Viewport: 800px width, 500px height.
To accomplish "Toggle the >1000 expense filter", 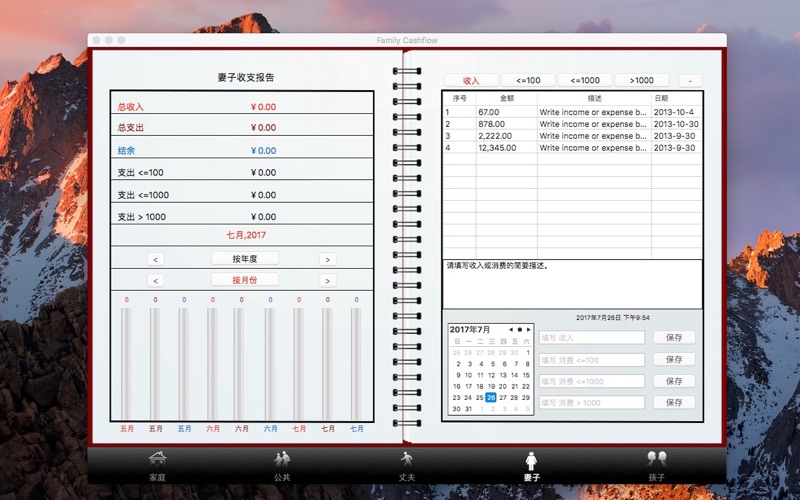I will 642,80.
